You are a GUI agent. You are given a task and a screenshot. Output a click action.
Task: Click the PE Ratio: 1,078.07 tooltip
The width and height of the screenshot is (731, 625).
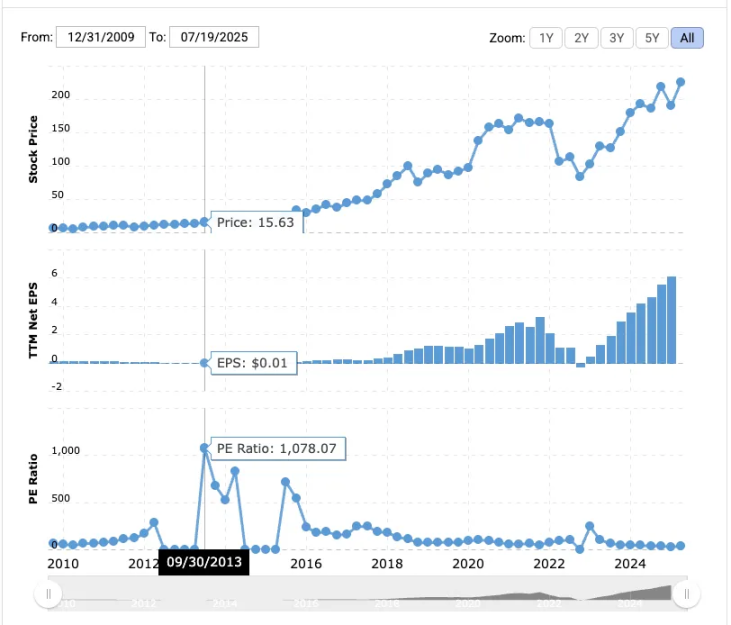277,448
